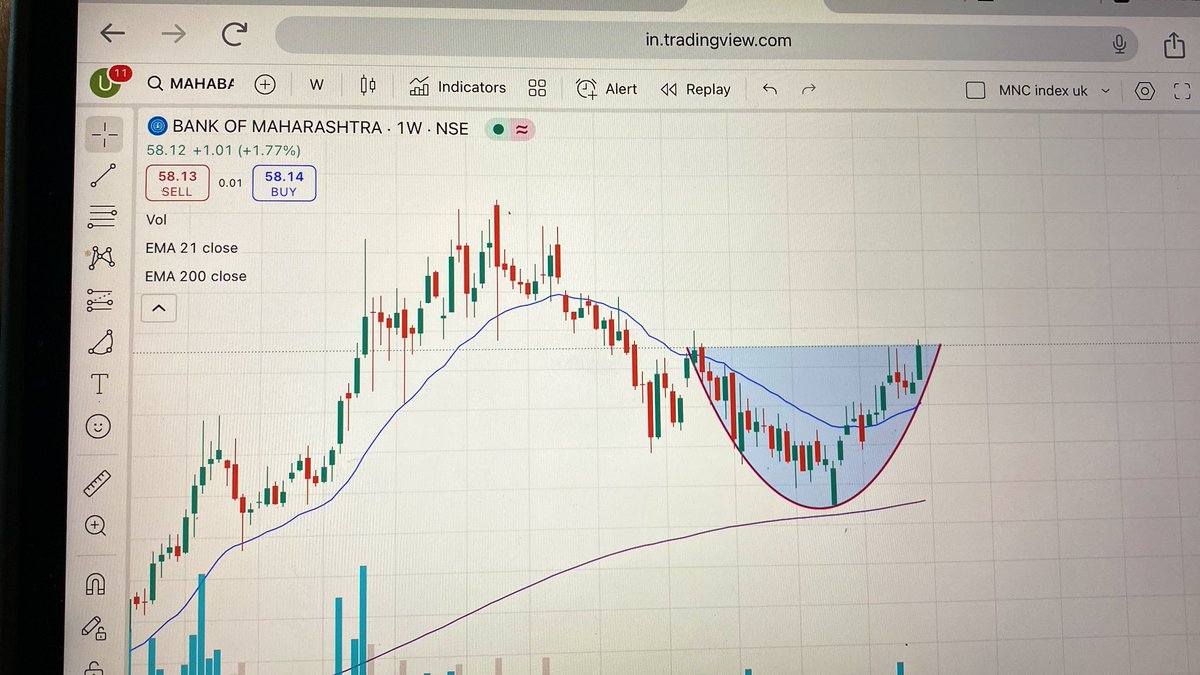
Task: Create an Alert
Action: (607, 89)
